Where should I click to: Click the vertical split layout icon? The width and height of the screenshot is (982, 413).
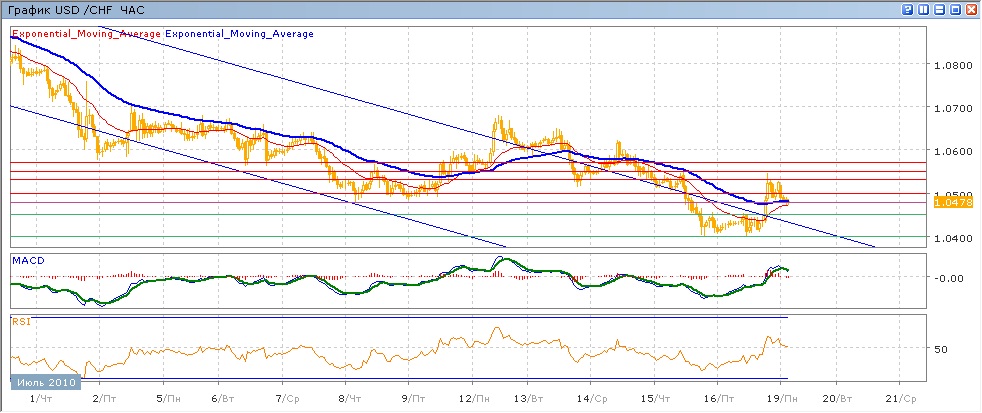click(923, 9)
